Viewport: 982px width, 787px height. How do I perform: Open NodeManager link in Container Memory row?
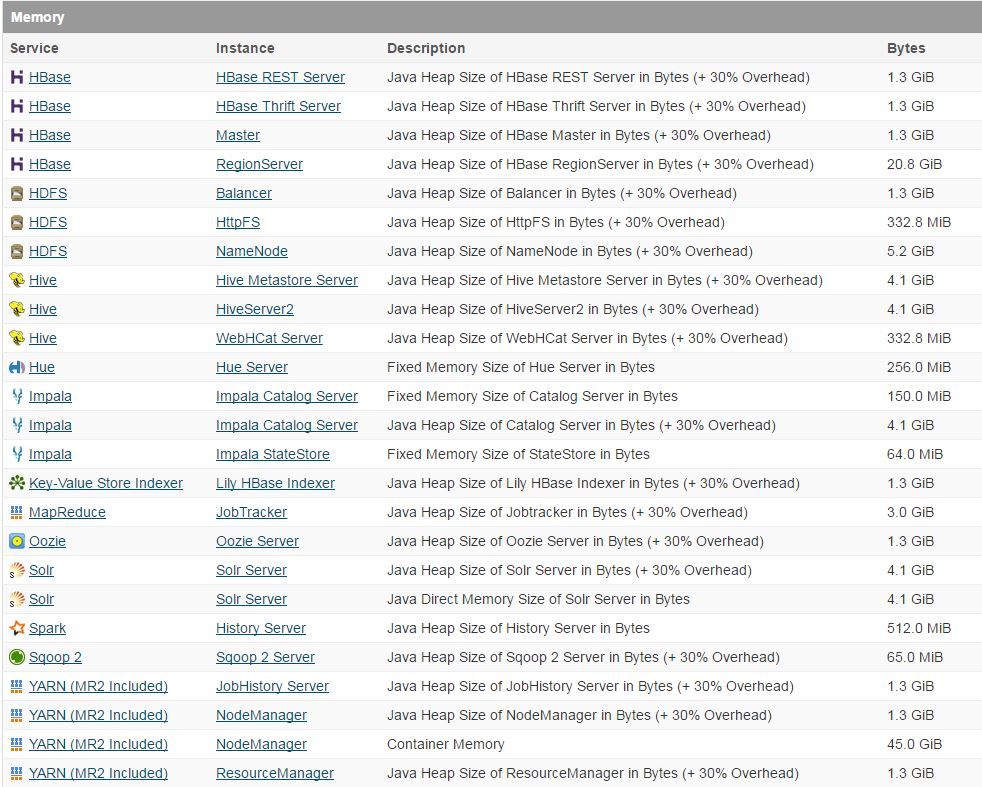[x=261, y=744]
